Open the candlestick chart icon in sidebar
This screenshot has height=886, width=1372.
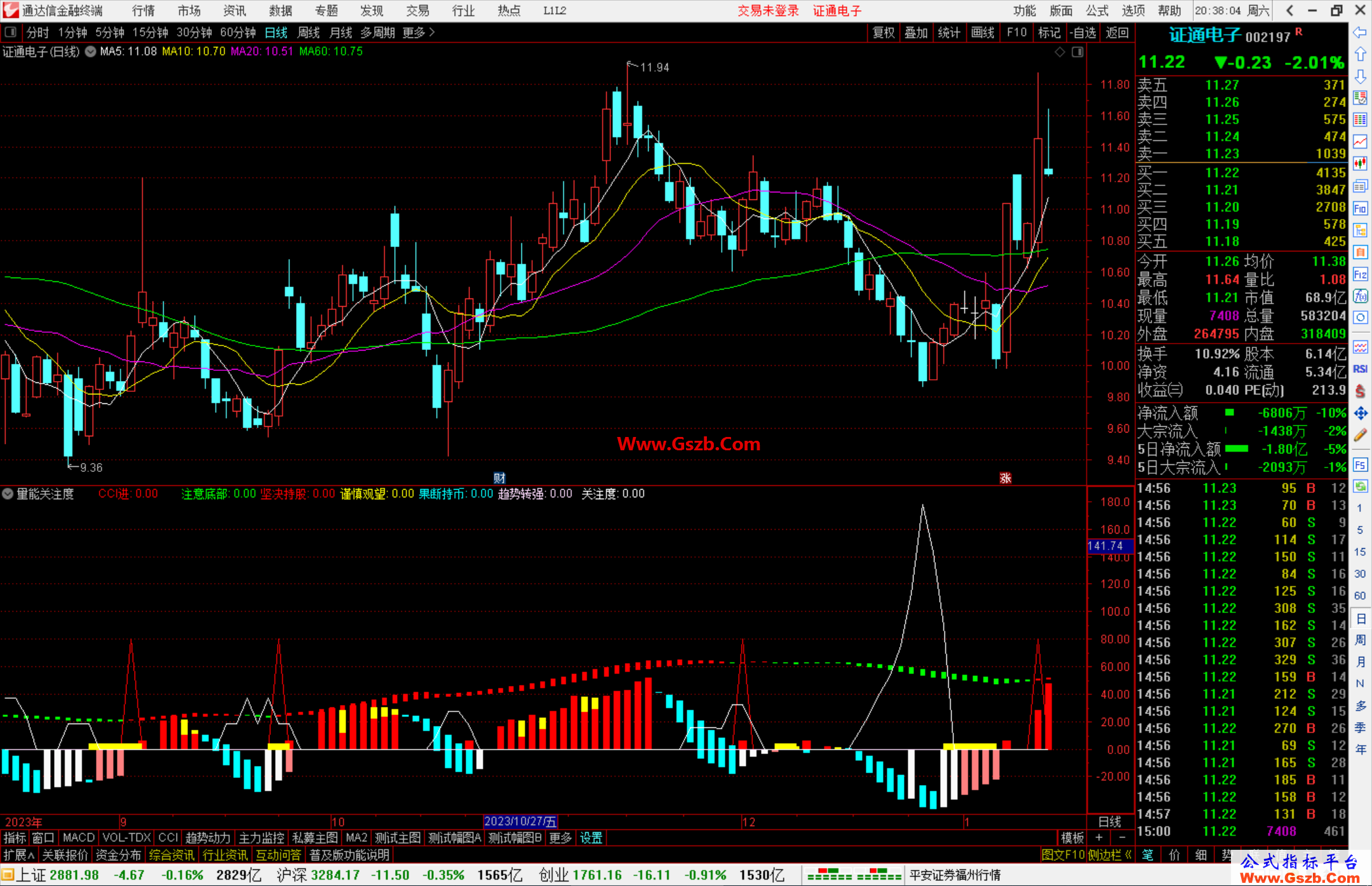(1360, 164)
